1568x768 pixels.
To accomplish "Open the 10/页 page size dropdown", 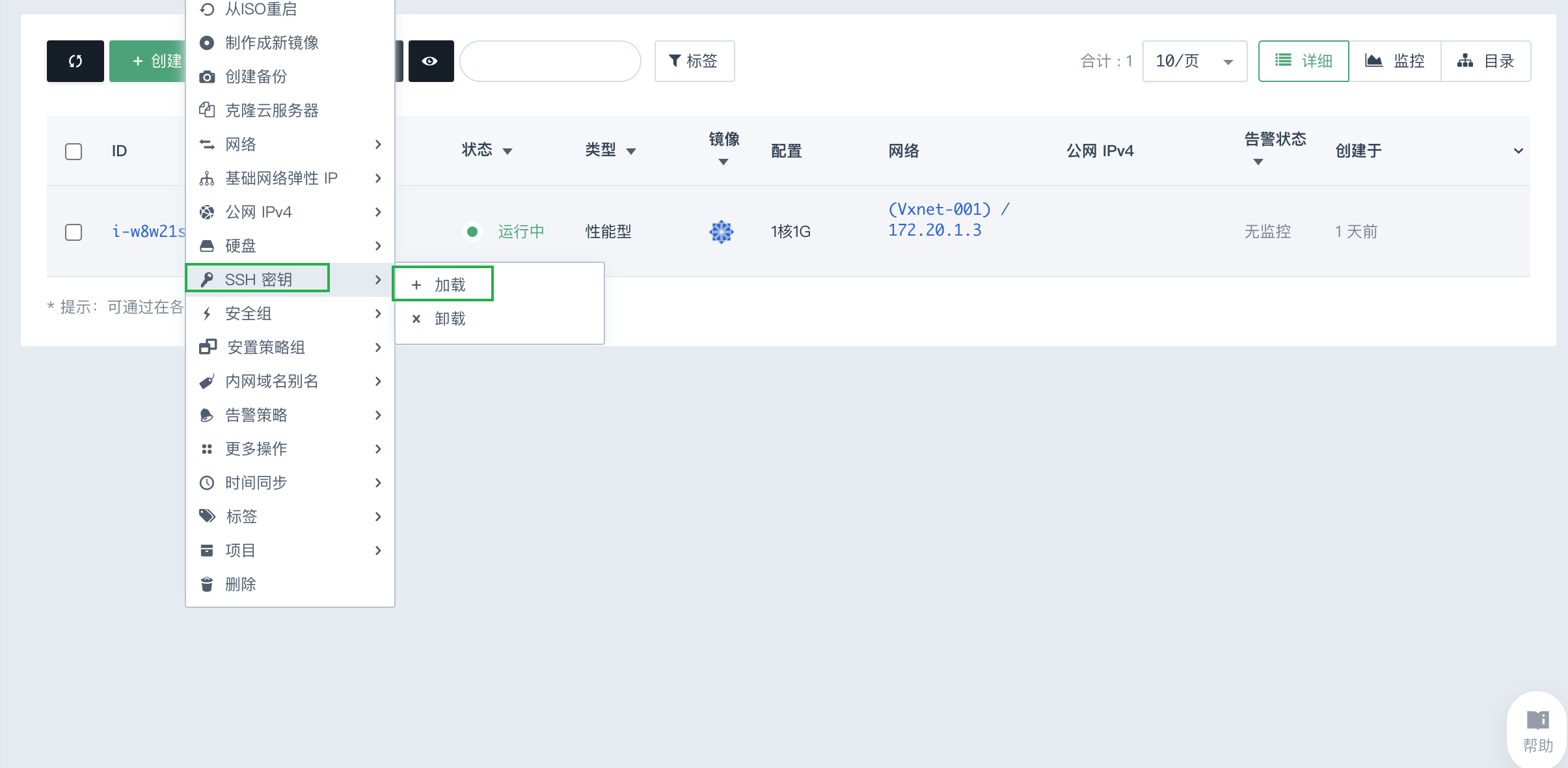I will tap(1193, 61).
